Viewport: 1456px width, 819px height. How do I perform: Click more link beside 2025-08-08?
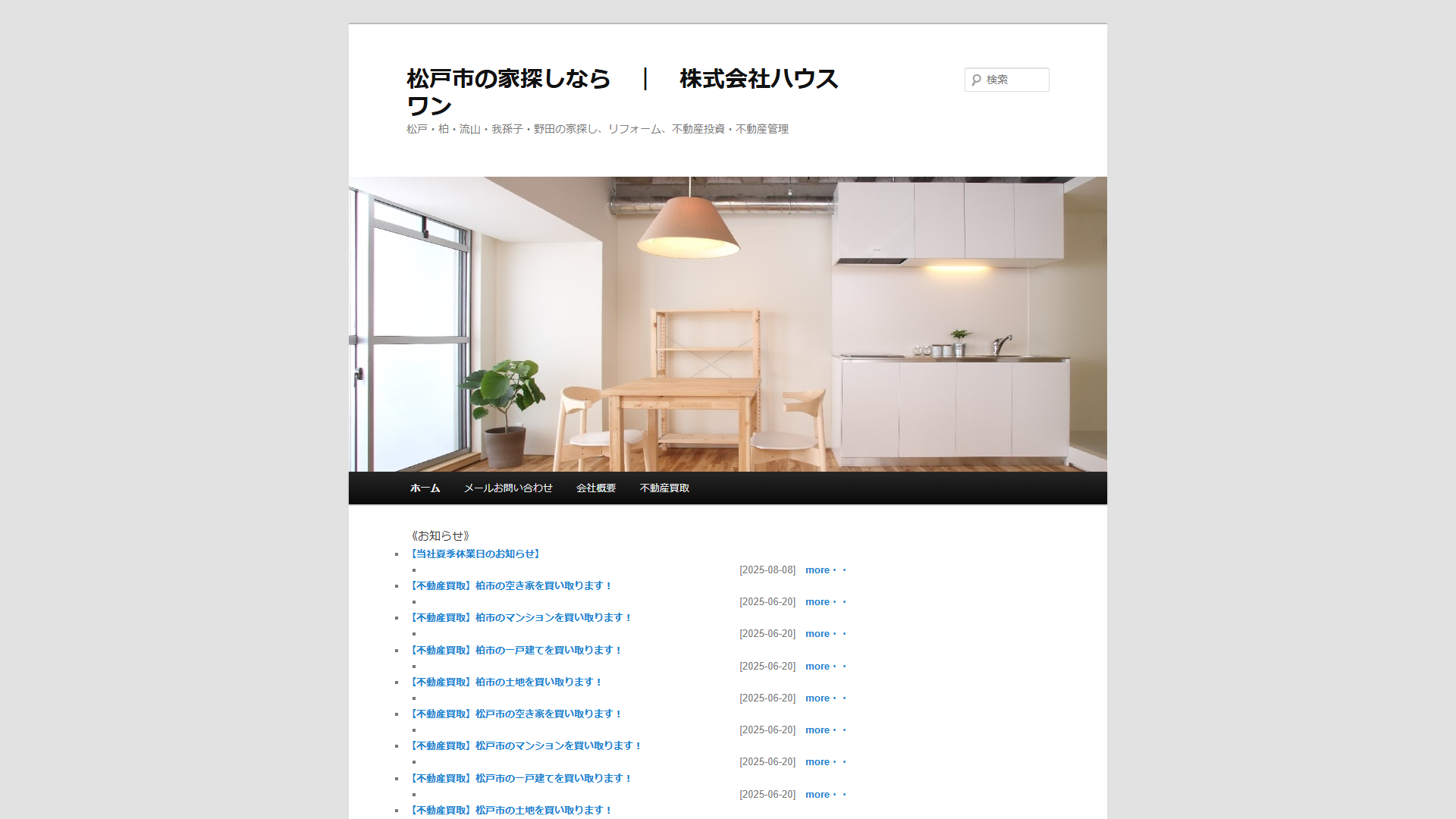[x=826, y=570]
